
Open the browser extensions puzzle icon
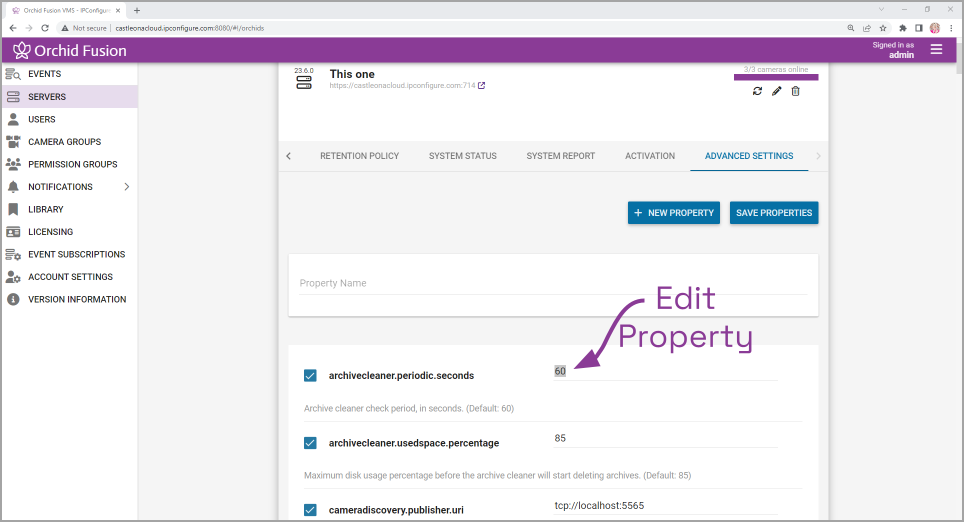[903, 28]
